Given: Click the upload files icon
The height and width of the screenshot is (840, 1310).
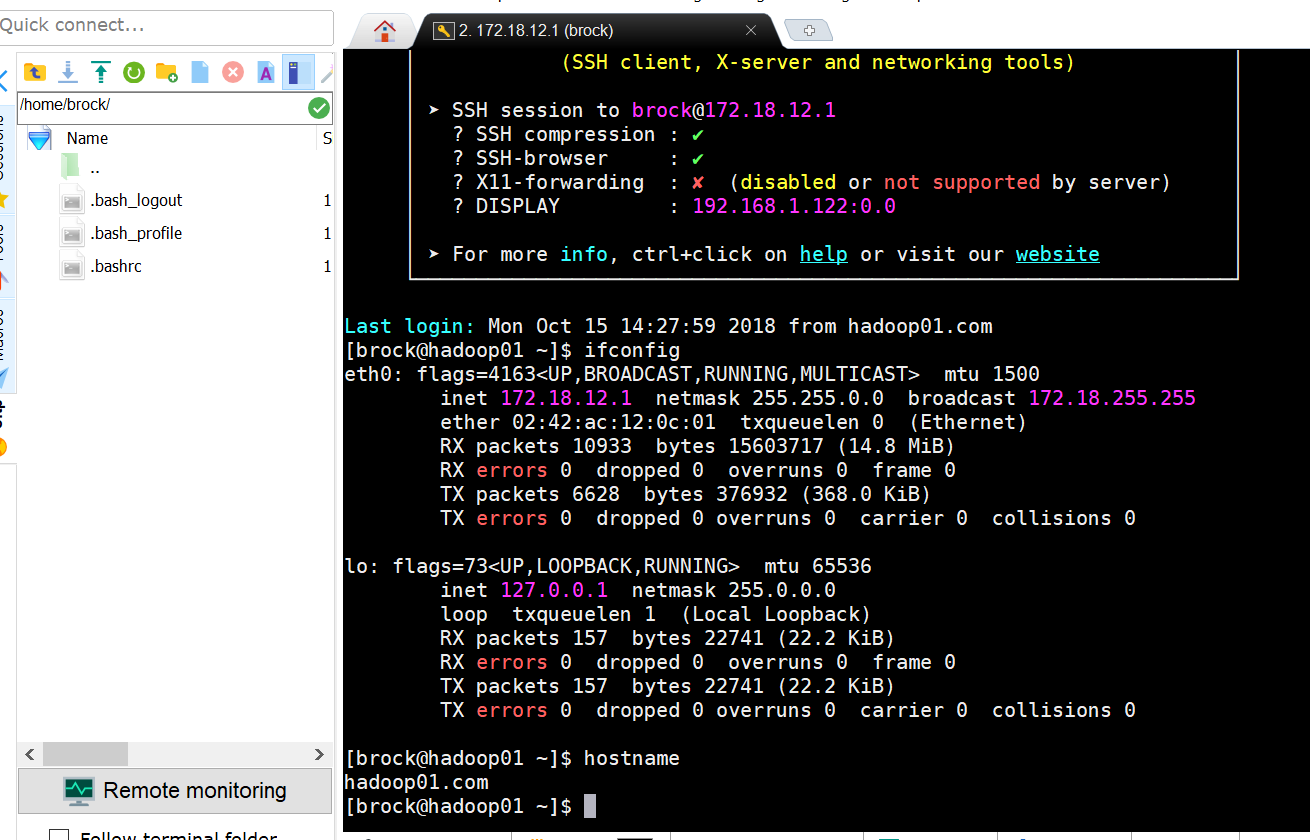Looking at the screenshot, I should pos(101,72).
